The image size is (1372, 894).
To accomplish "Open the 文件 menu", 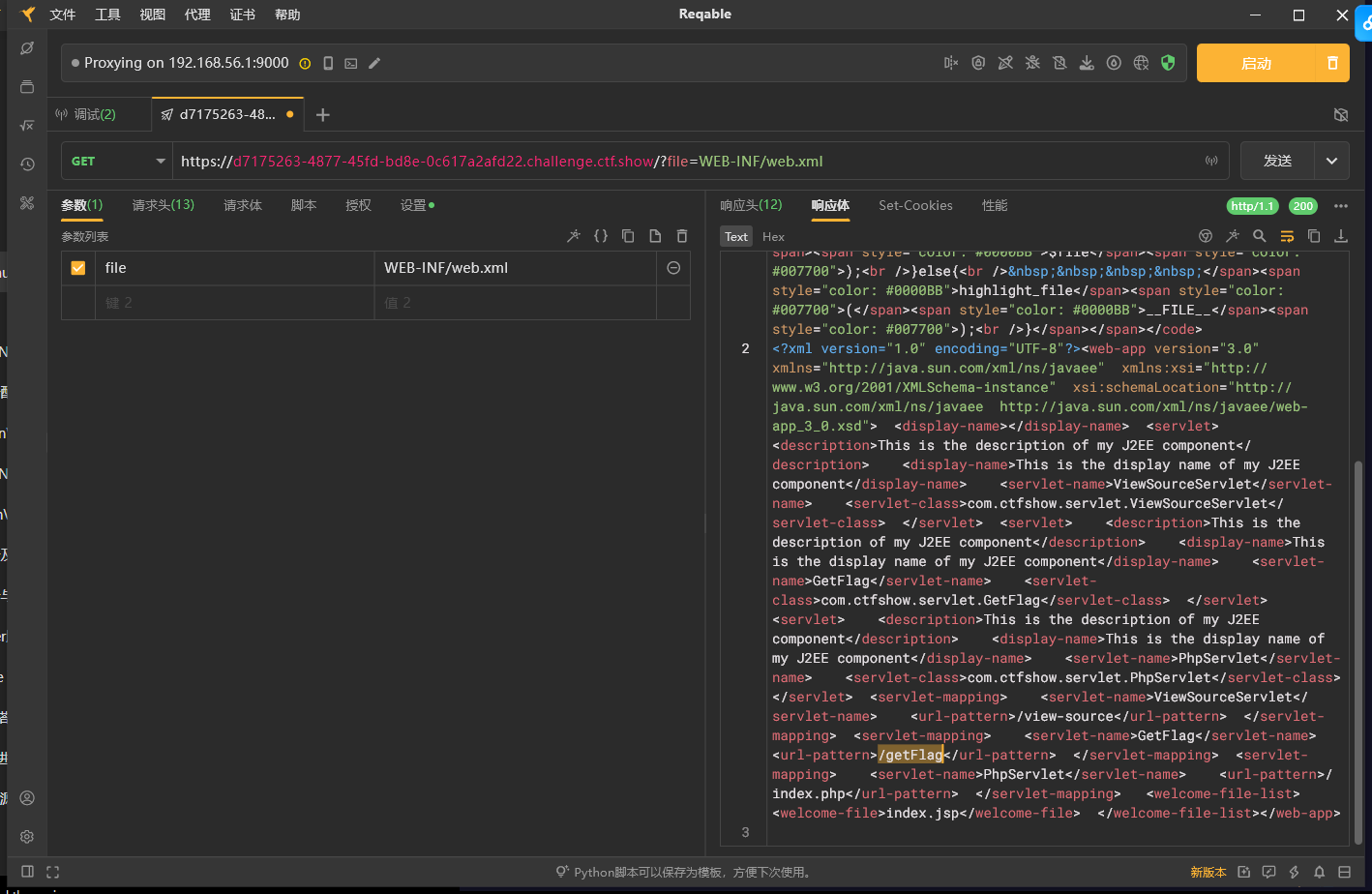I will point(63,15).
